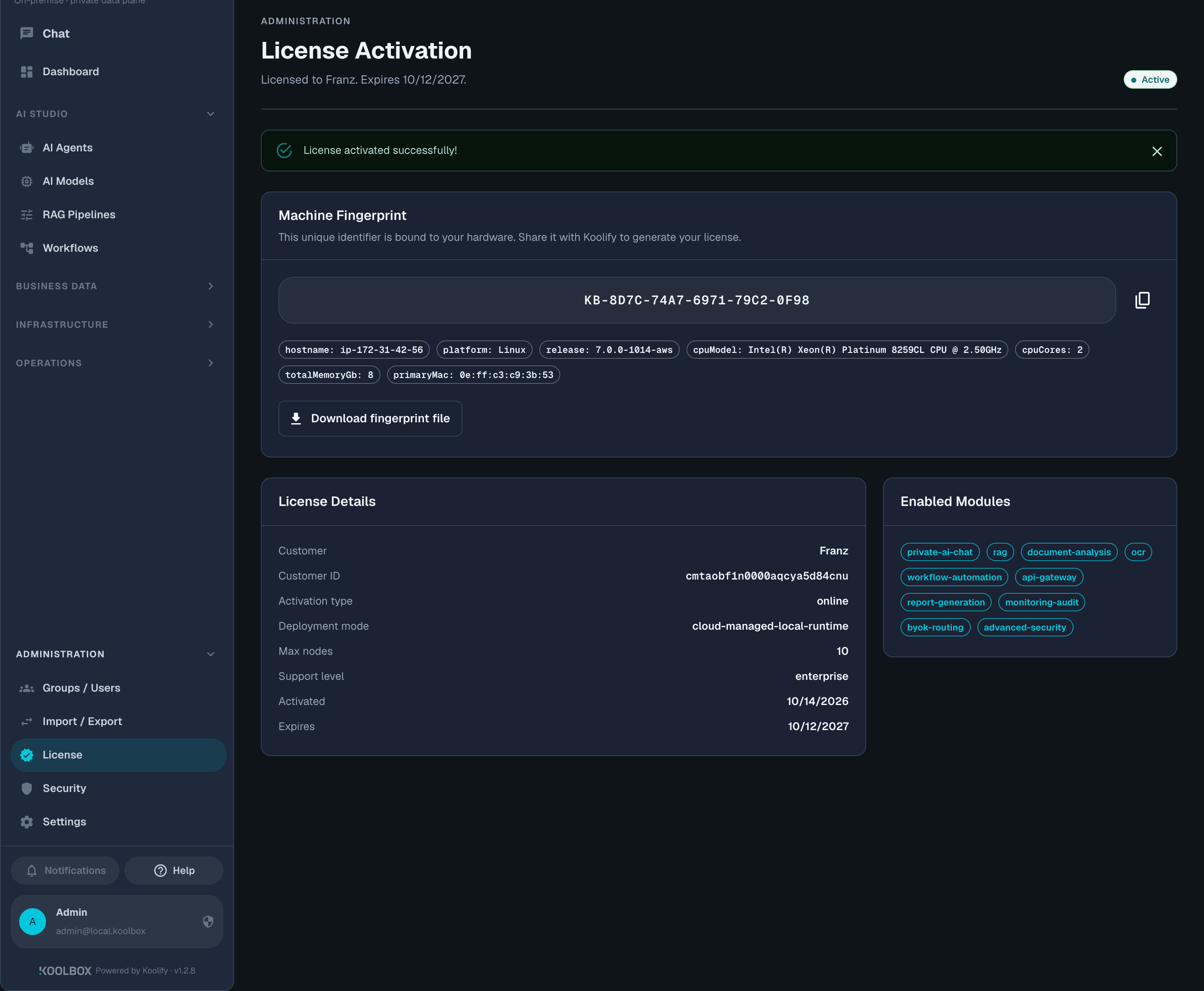Open the RAG Pipelines tuning icon
This screenshot has width=1204, height=991.
tap(26, 215)
